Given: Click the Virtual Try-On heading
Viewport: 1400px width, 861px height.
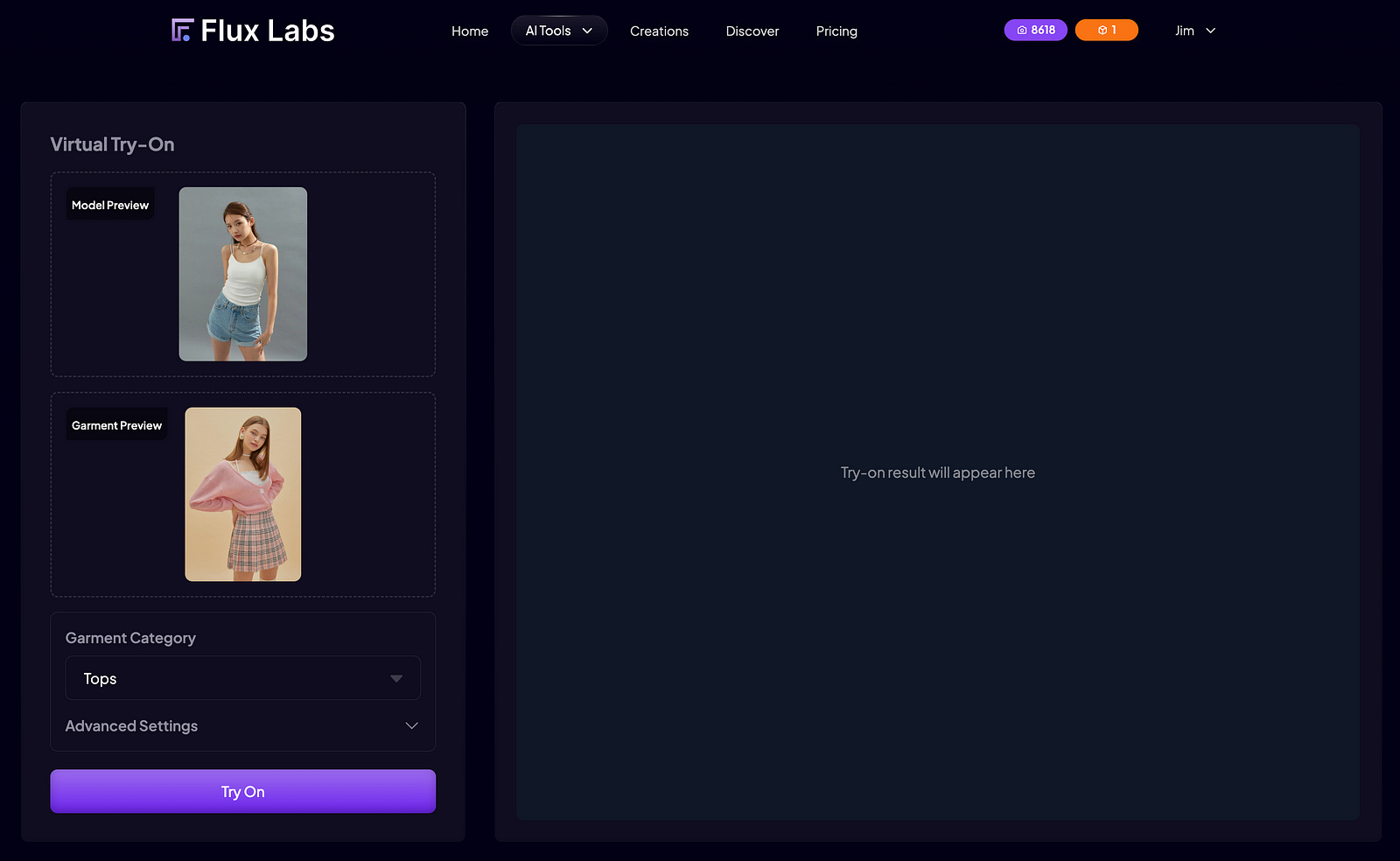Looking at the screenshot, I should click(x=112, y=144).
